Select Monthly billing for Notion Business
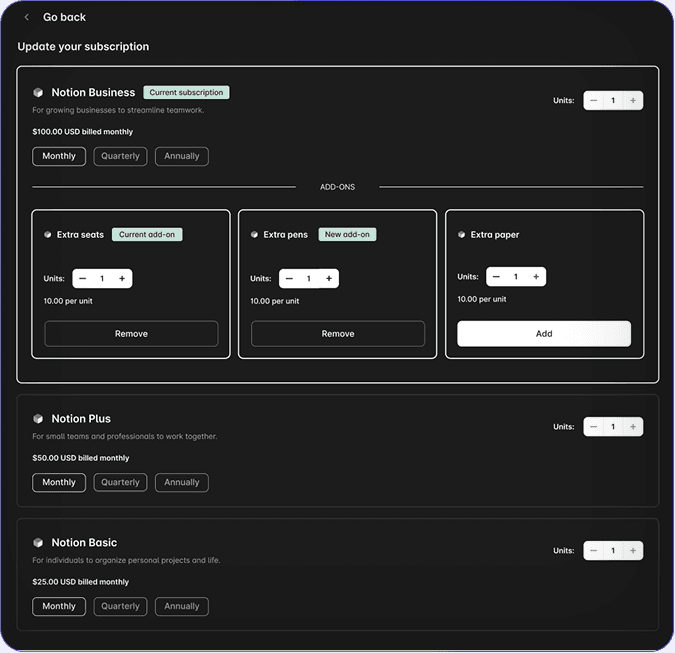Viewport: 675px width, 653px height. (x=59, y=156)
